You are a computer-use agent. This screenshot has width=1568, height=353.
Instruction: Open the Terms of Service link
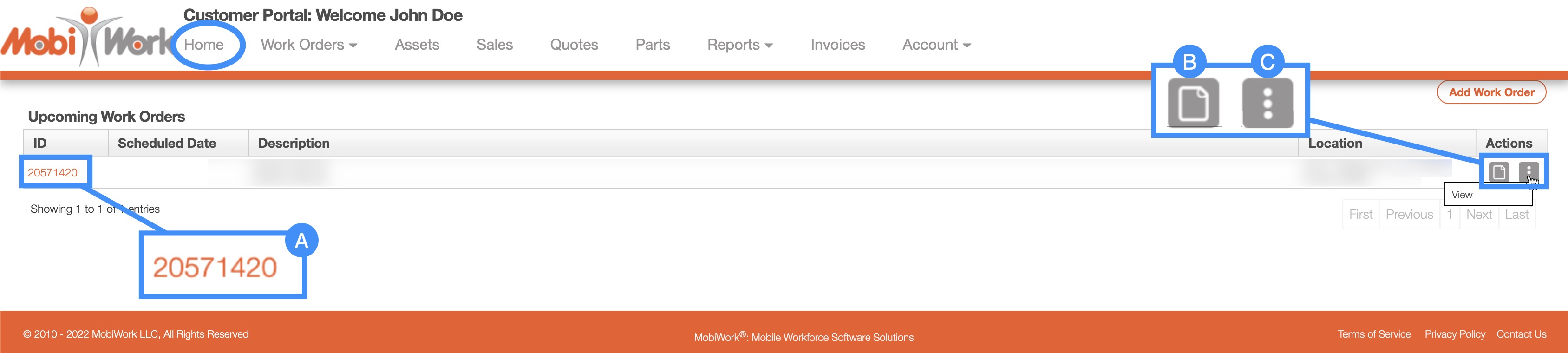click(x=1373, y=334)
